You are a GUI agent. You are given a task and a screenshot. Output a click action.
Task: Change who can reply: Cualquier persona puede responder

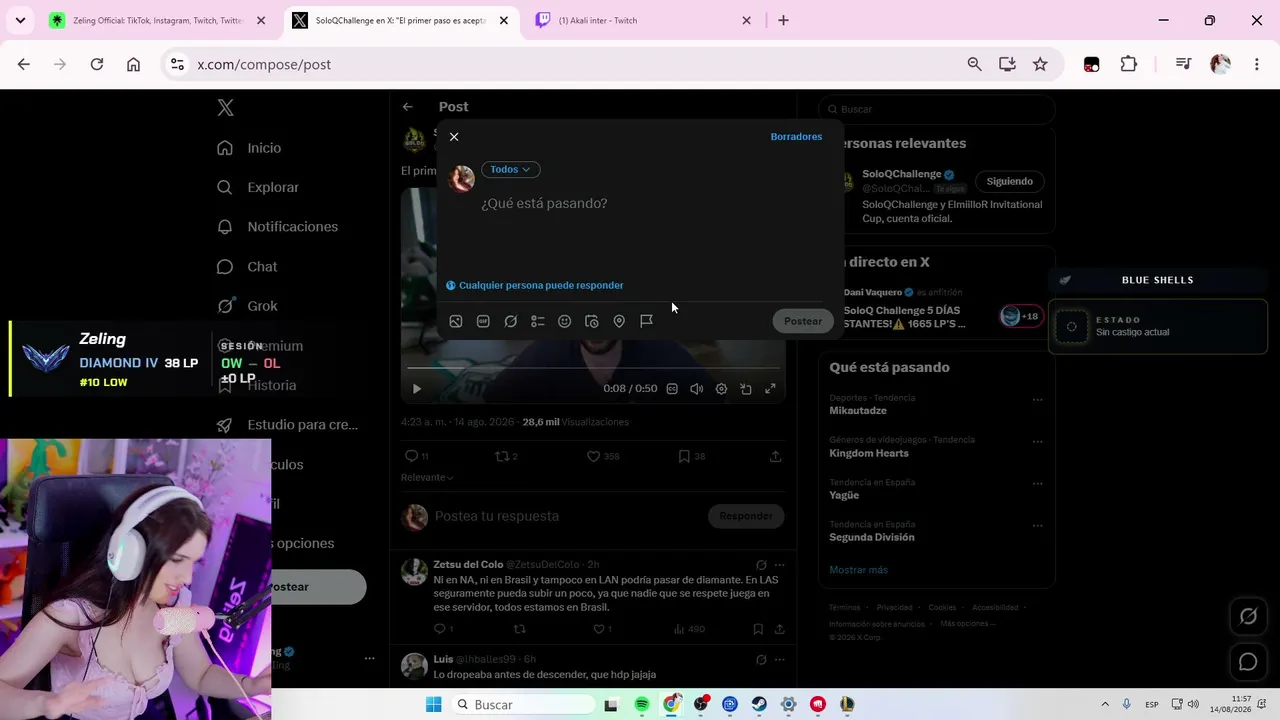tap(535, 285)
